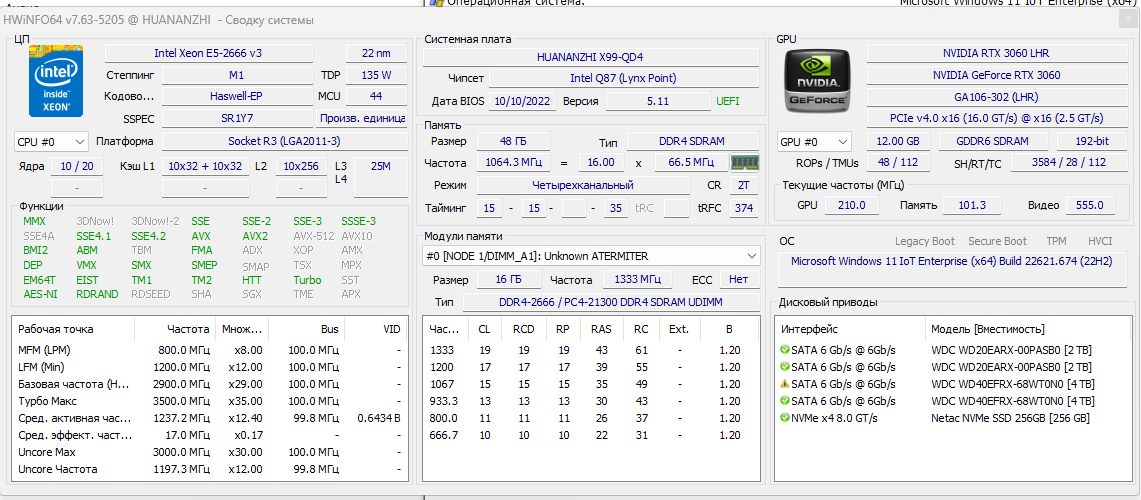Click the green check icon for NVMe x4
The width and height of the screenshot is (1141, 500).
(x=785, y=418)
